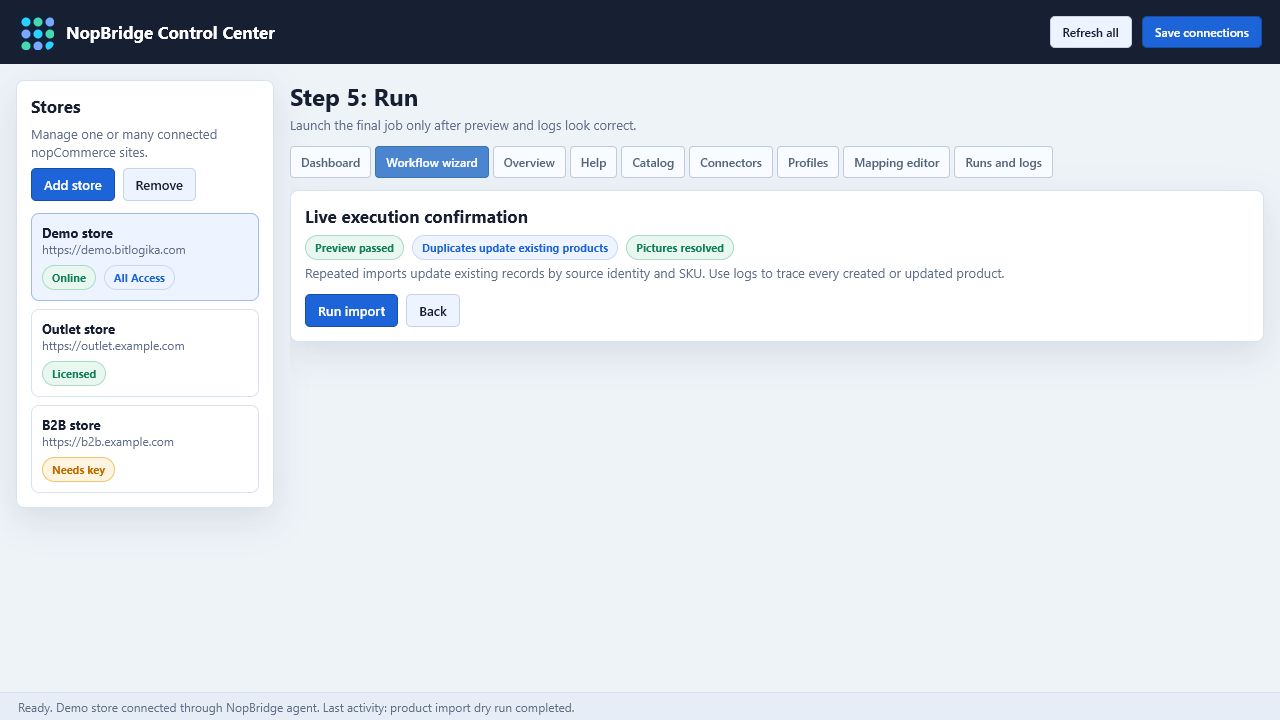The image size is (1280, 720).
Task: Save connections in the header
Action: click(x=1201, y=32)
